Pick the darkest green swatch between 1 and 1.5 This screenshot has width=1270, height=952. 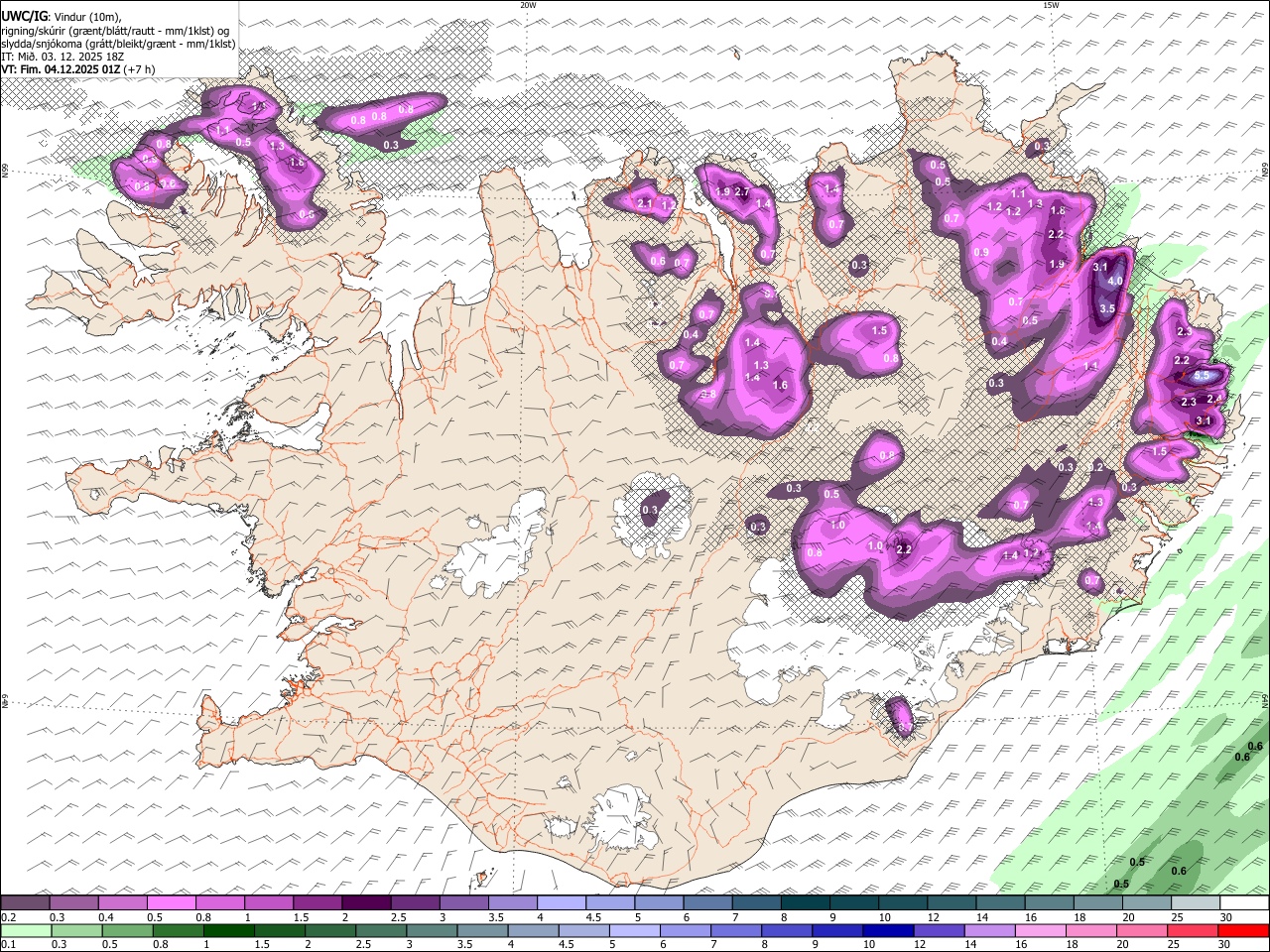click(229, 930)
